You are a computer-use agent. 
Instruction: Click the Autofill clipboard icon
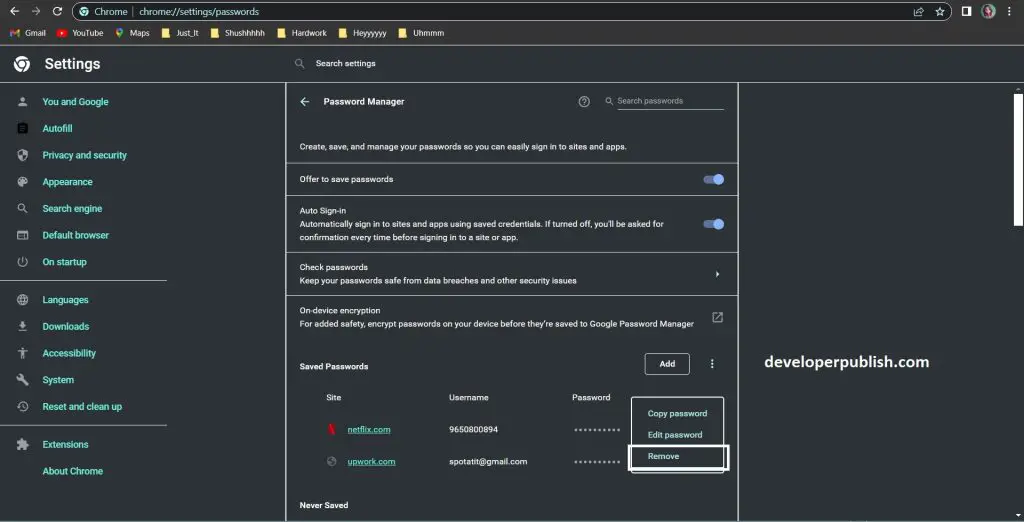tap(22, 128)
